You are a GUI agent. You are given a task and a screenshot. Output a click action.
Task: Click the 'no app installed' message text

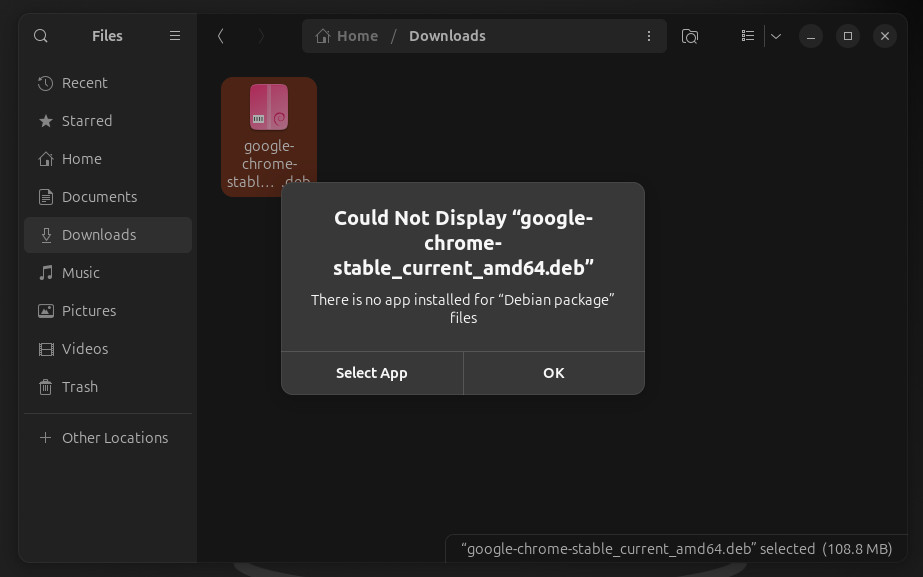(463, 309)
